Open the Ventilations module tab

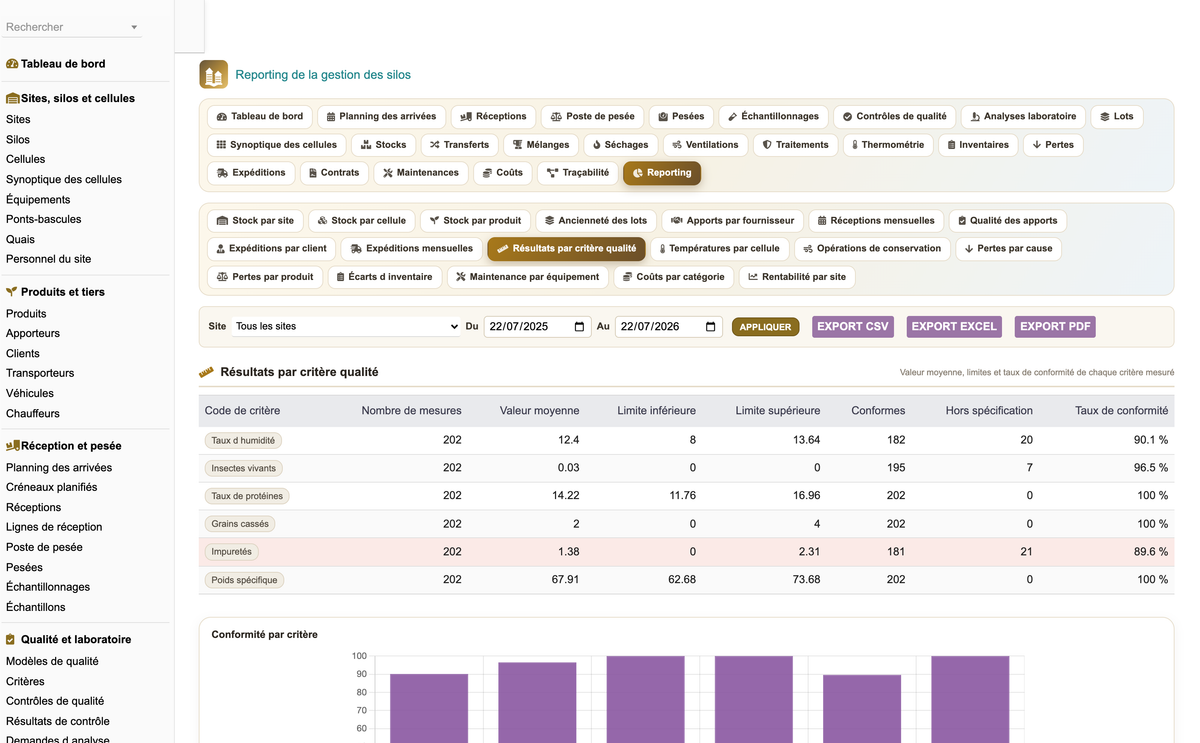tap(705, 145)
